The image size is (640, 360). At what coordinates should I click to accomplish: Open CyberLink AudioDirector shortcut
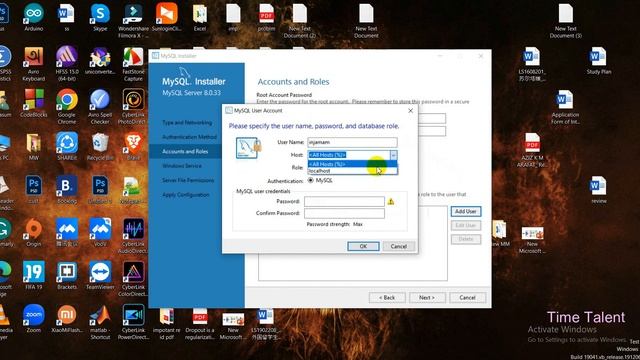tap(133, 236)
